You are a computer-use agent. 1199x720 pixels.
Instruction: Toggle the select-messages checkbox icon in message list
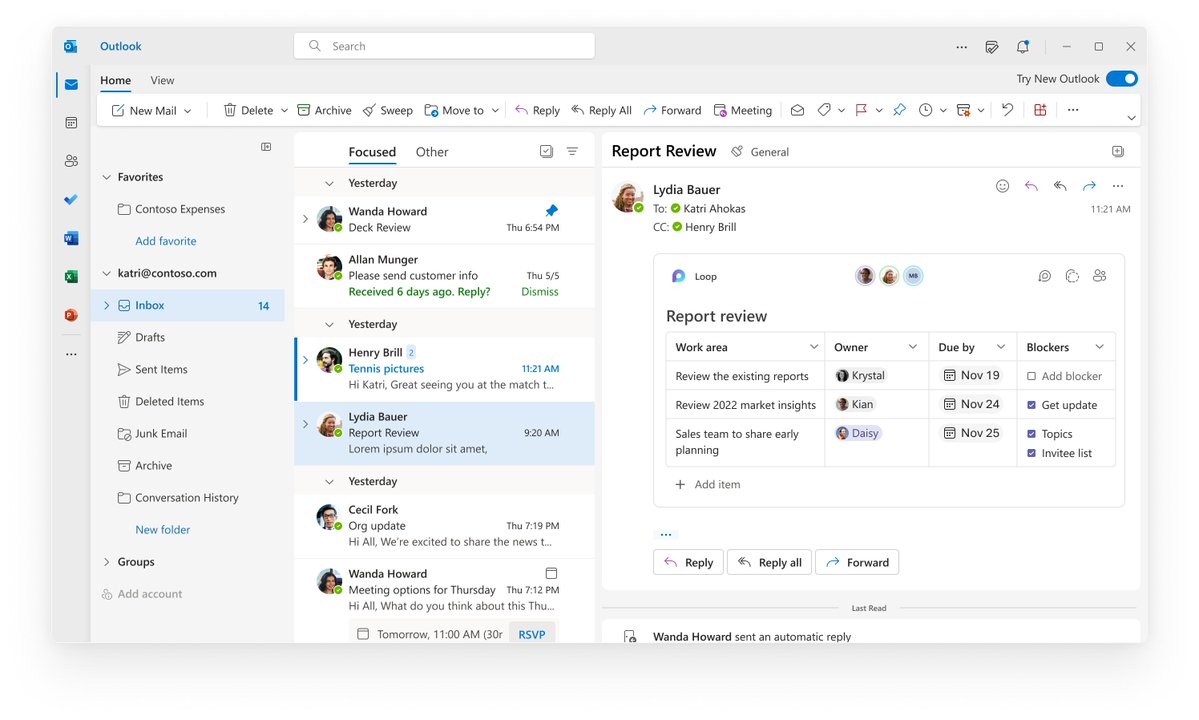pyautogui.click(x=546, y=151)
